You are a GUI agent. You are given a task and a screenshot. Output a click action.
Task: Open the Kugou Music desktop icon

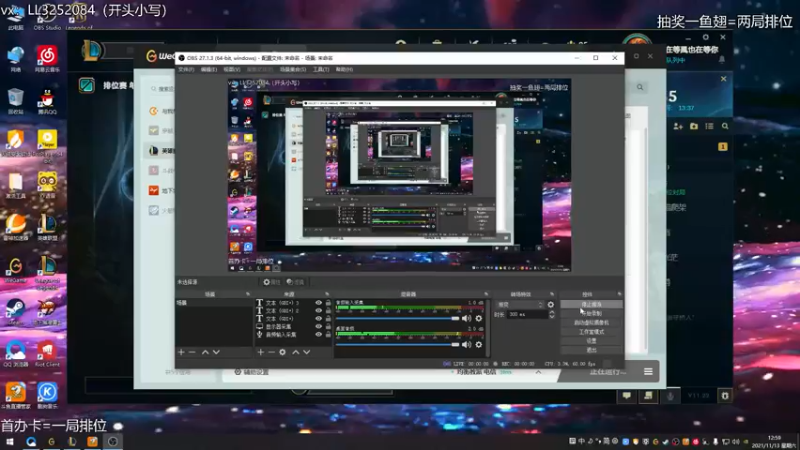[47, 396]
